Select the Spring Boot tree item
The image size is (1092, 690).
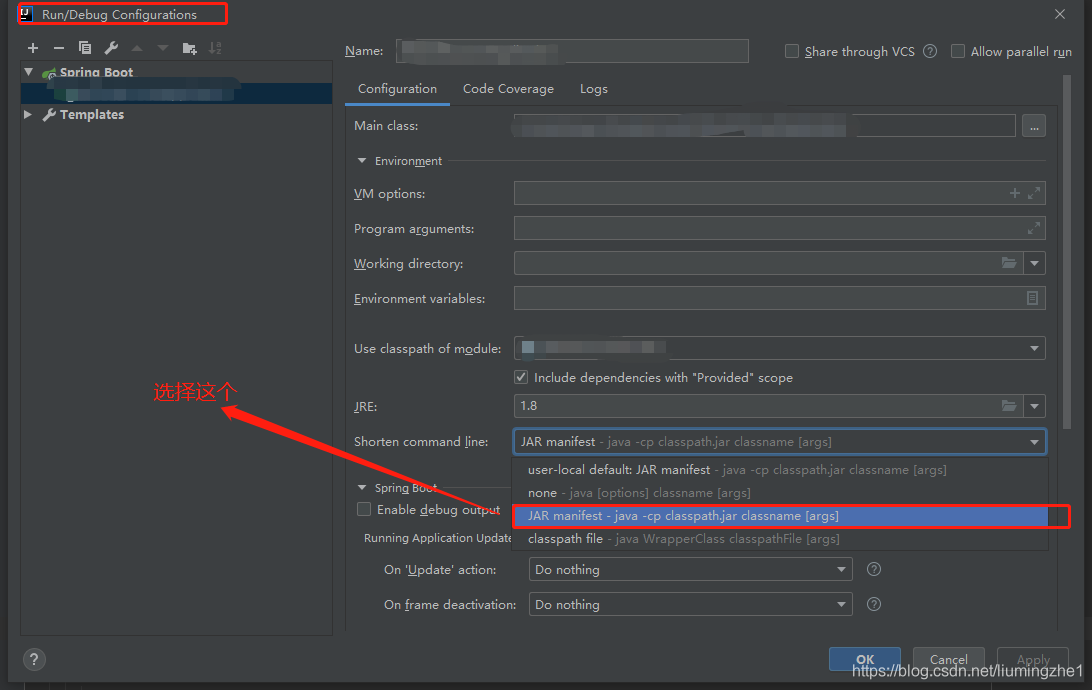(96, 72)
